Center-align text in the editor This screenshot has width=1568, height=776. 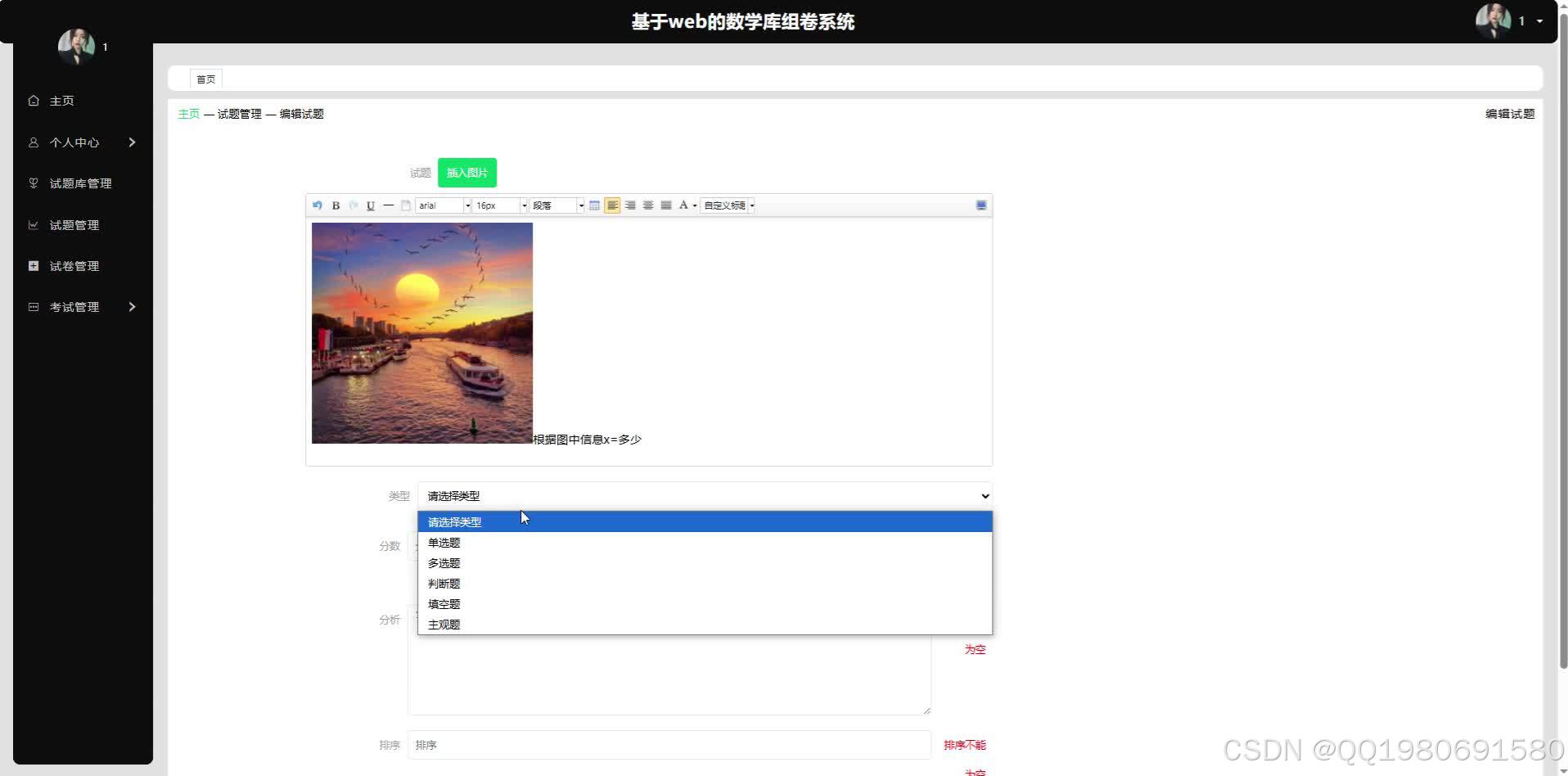pos(648,205)
